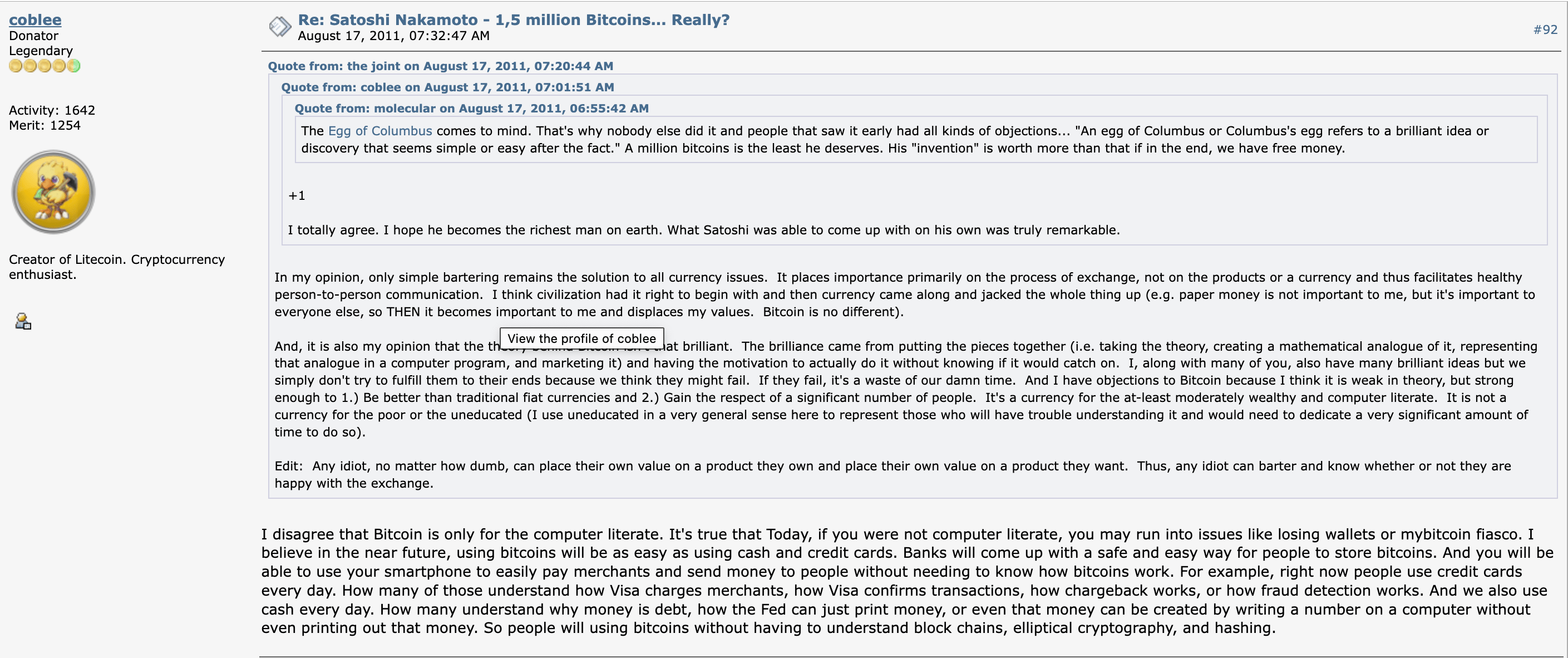
Task: Open the #92 post permalink
Action: click(x=1545, y=30)
